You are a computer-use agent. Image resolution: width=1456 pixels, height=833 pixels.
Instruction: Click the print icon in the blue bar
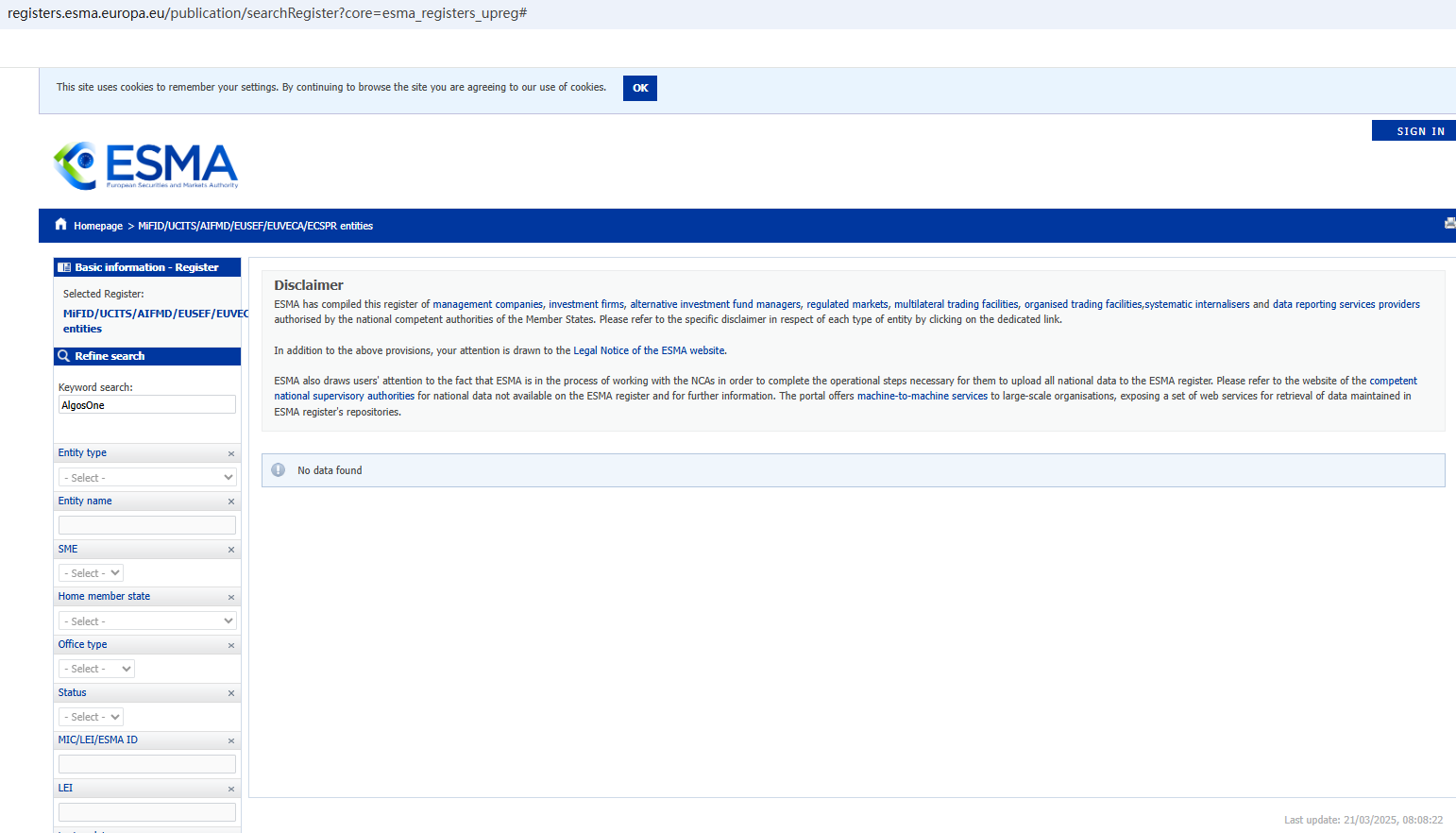(1449, 224)
